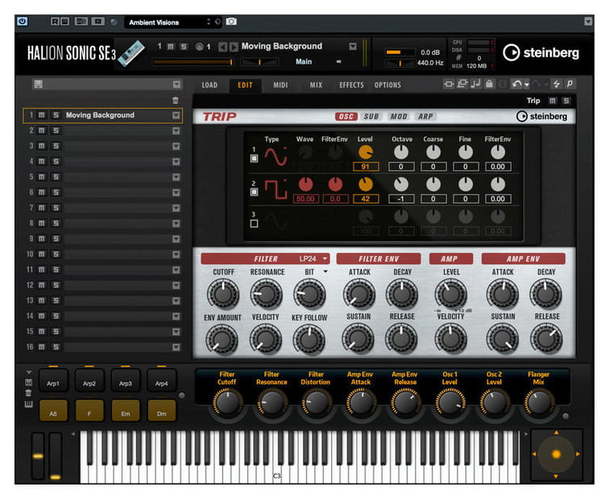Solo program slot 12
Screen dimensions: 609x499
pos(56,285)
